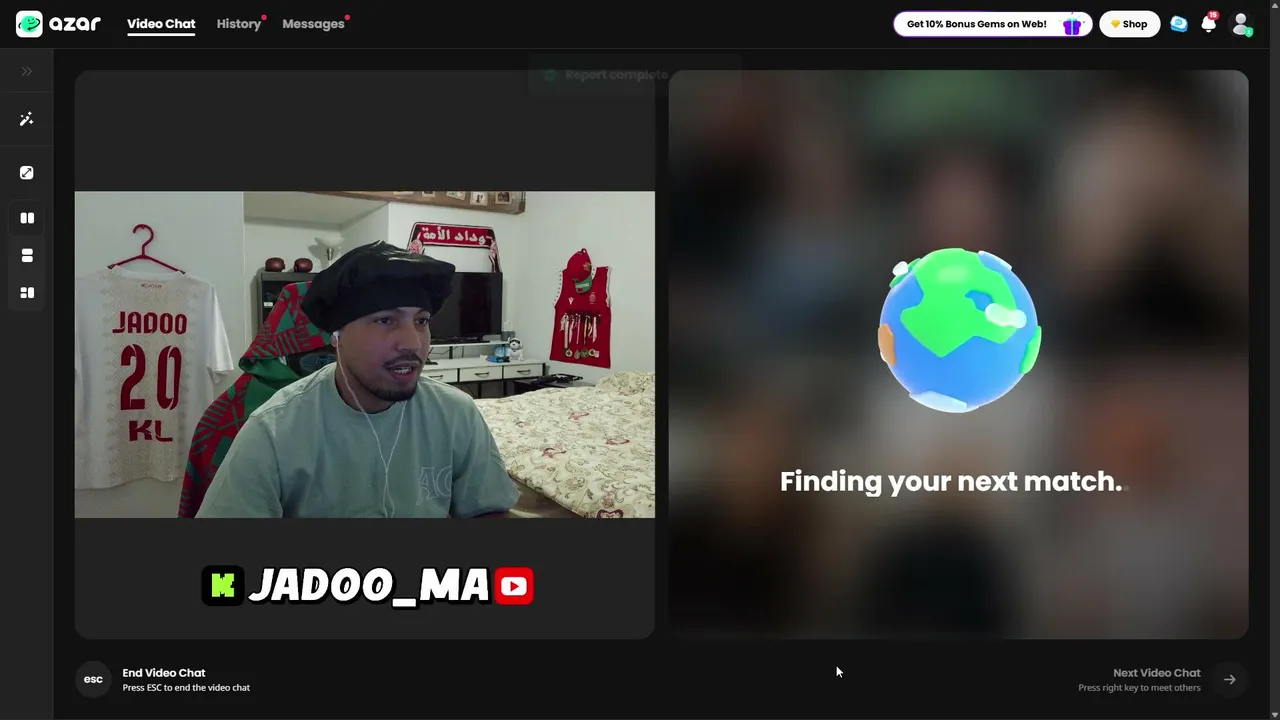Viewport: 1280px width, 720px height.
Task: Expand the left sidebar
Action: coord(27,71)
